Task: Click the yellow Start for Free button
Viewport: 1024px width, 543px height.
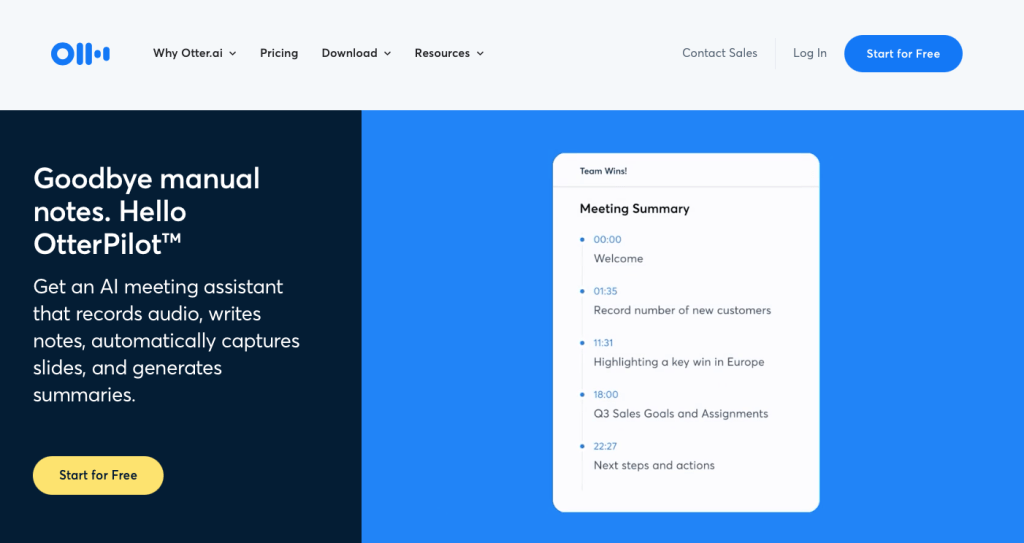Action: pos(98,475)
